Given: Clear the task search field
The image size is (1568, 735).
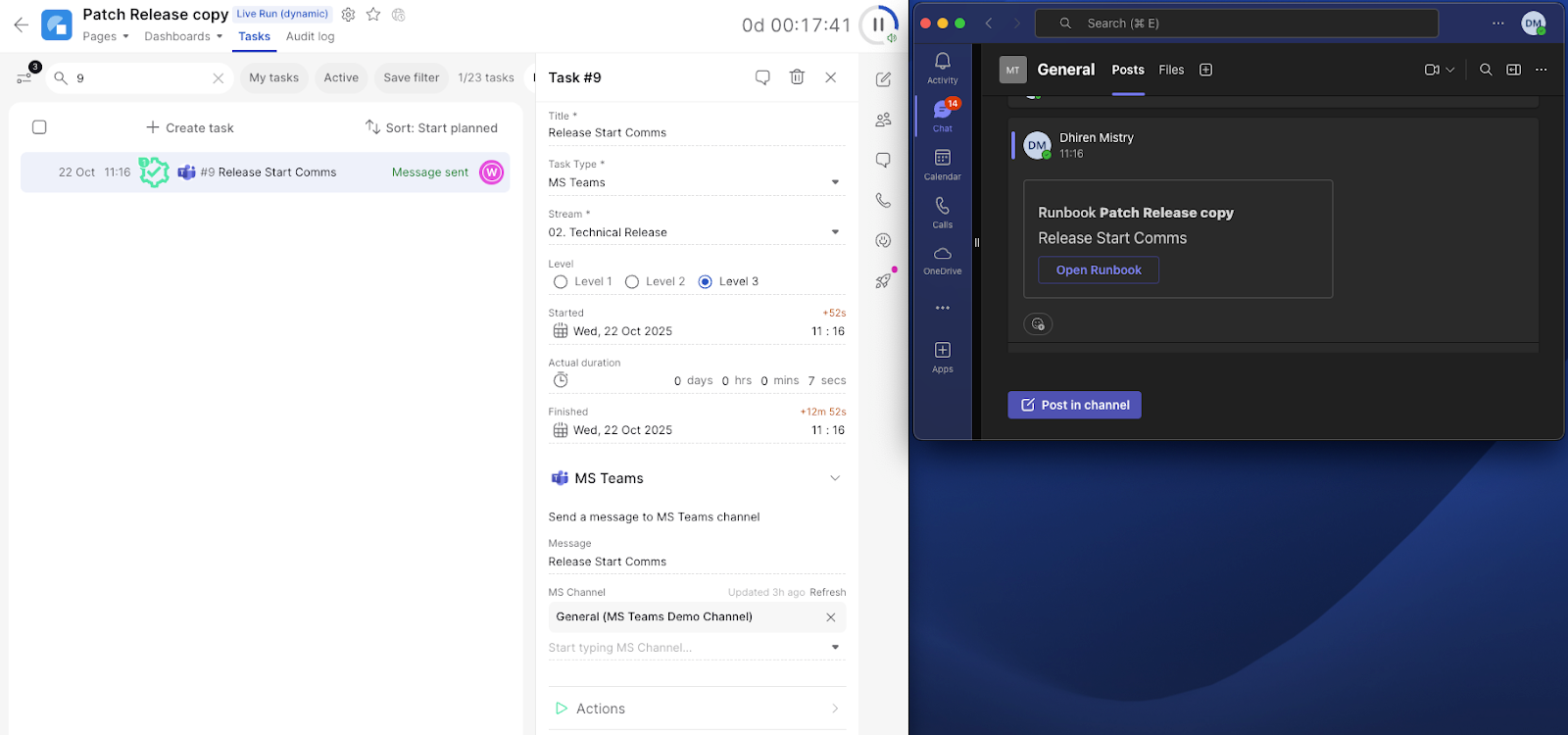Looking at the screenshot, I should pos(219,78).
